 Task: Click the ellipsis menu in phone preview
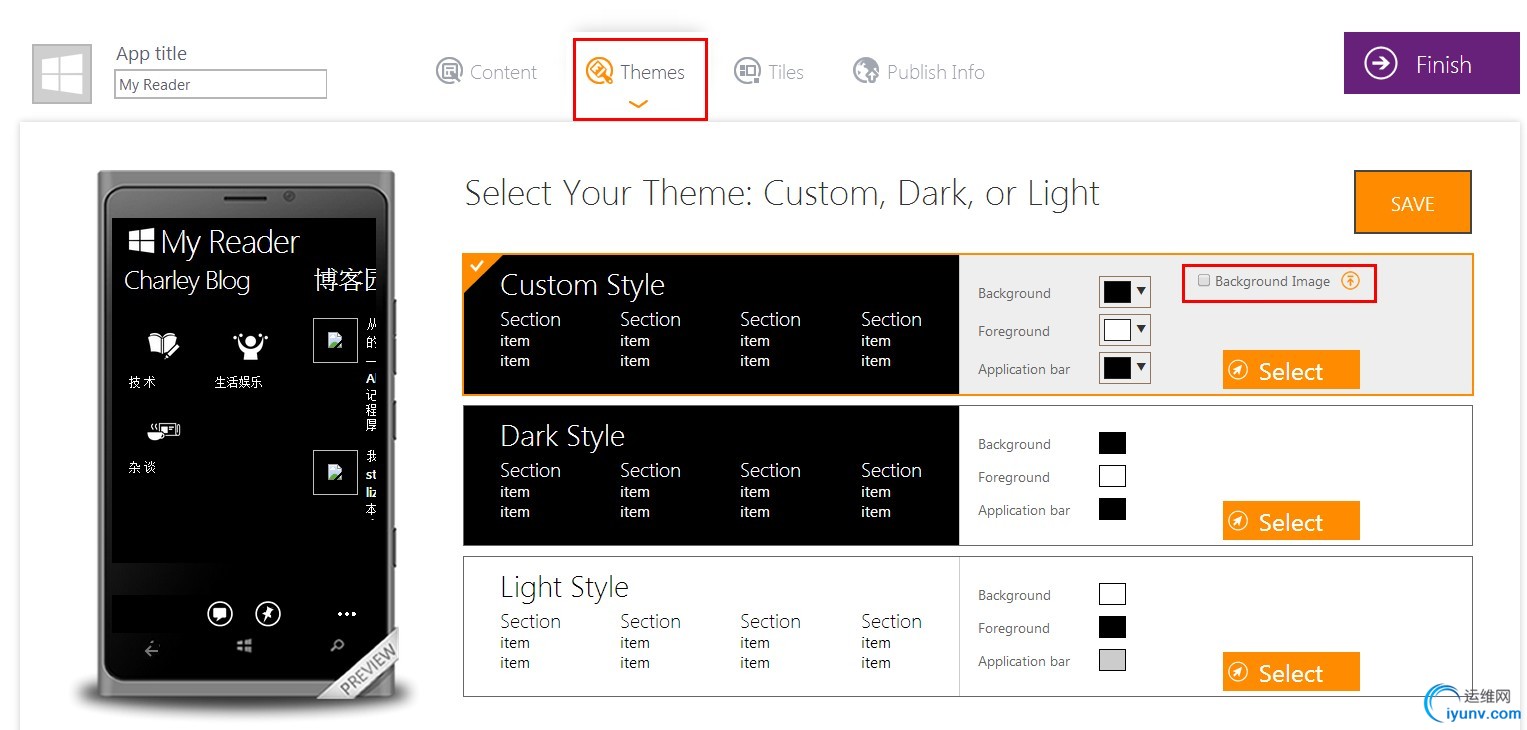(346, 614)
